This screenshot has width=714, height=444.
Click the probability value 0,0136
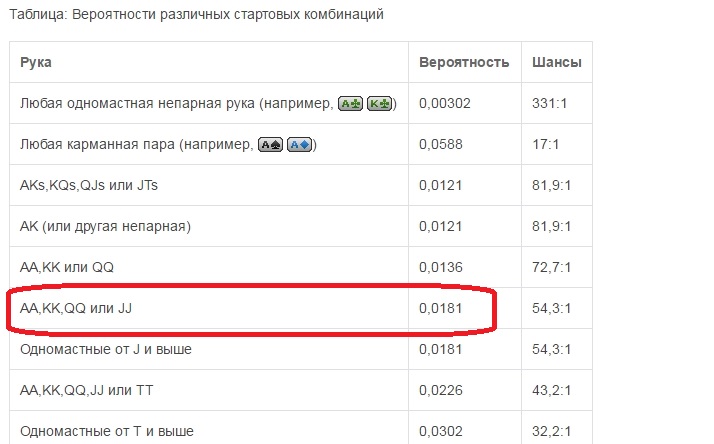pos(440,267)
